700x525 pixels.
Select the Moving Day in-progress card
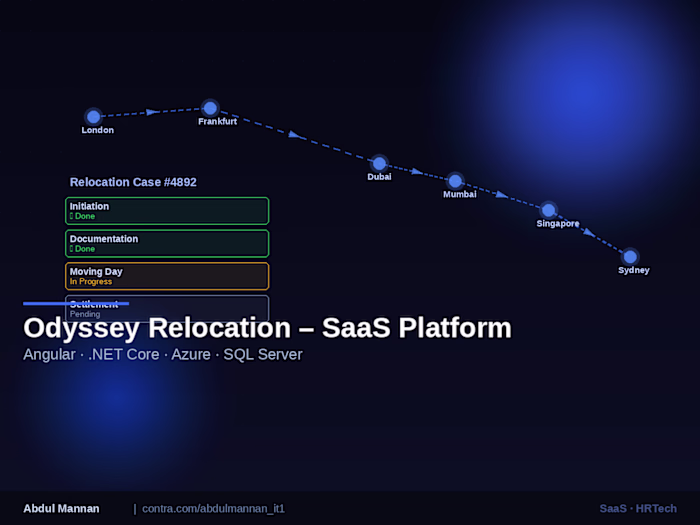[x=167, y=276]
